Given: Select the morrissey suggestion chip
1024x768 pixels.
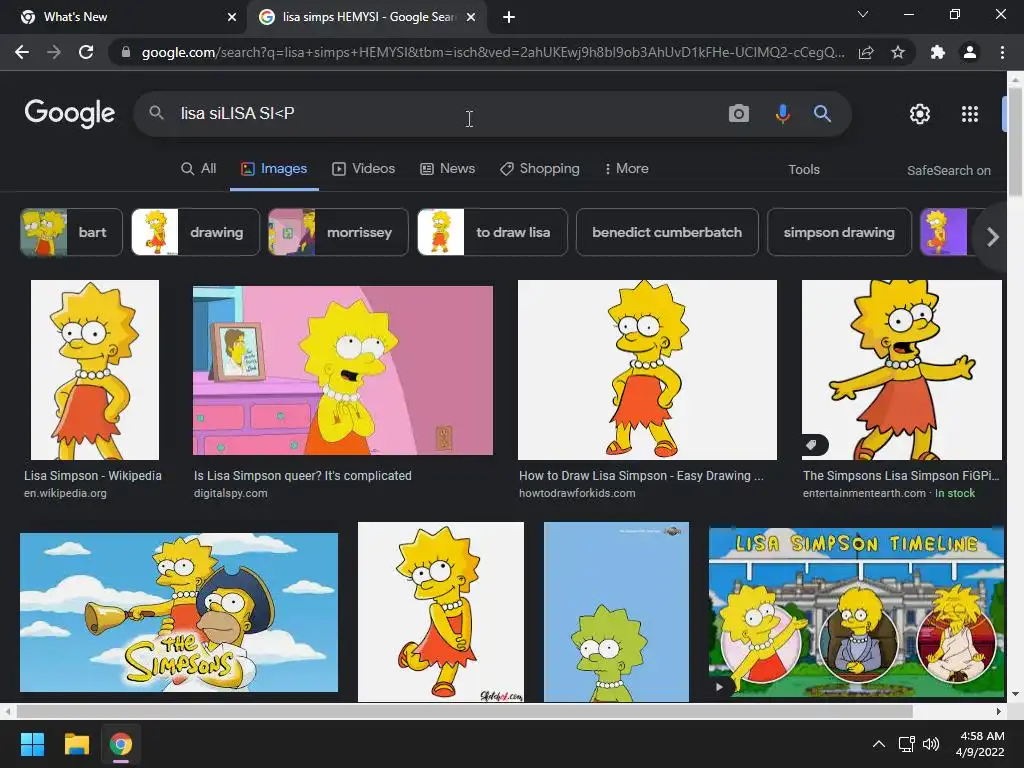Looking at the screenshot, I should pos(338,232).
